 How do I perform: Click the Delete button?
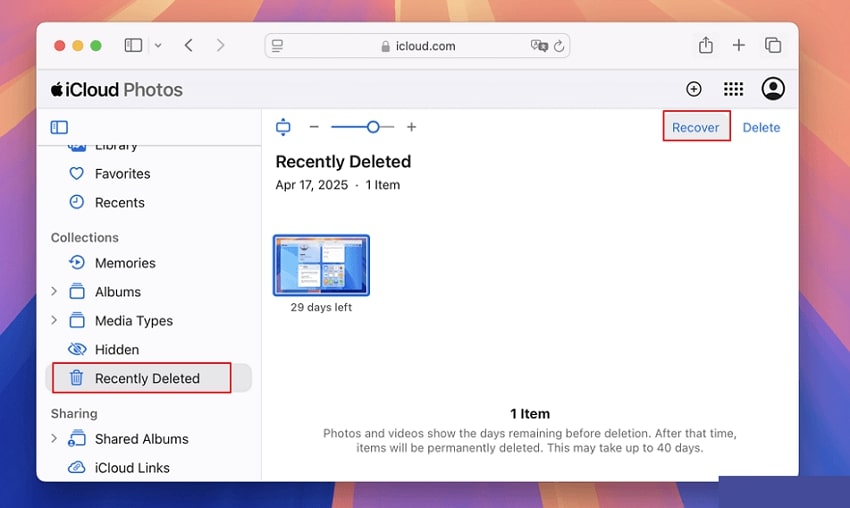(761, 127)
